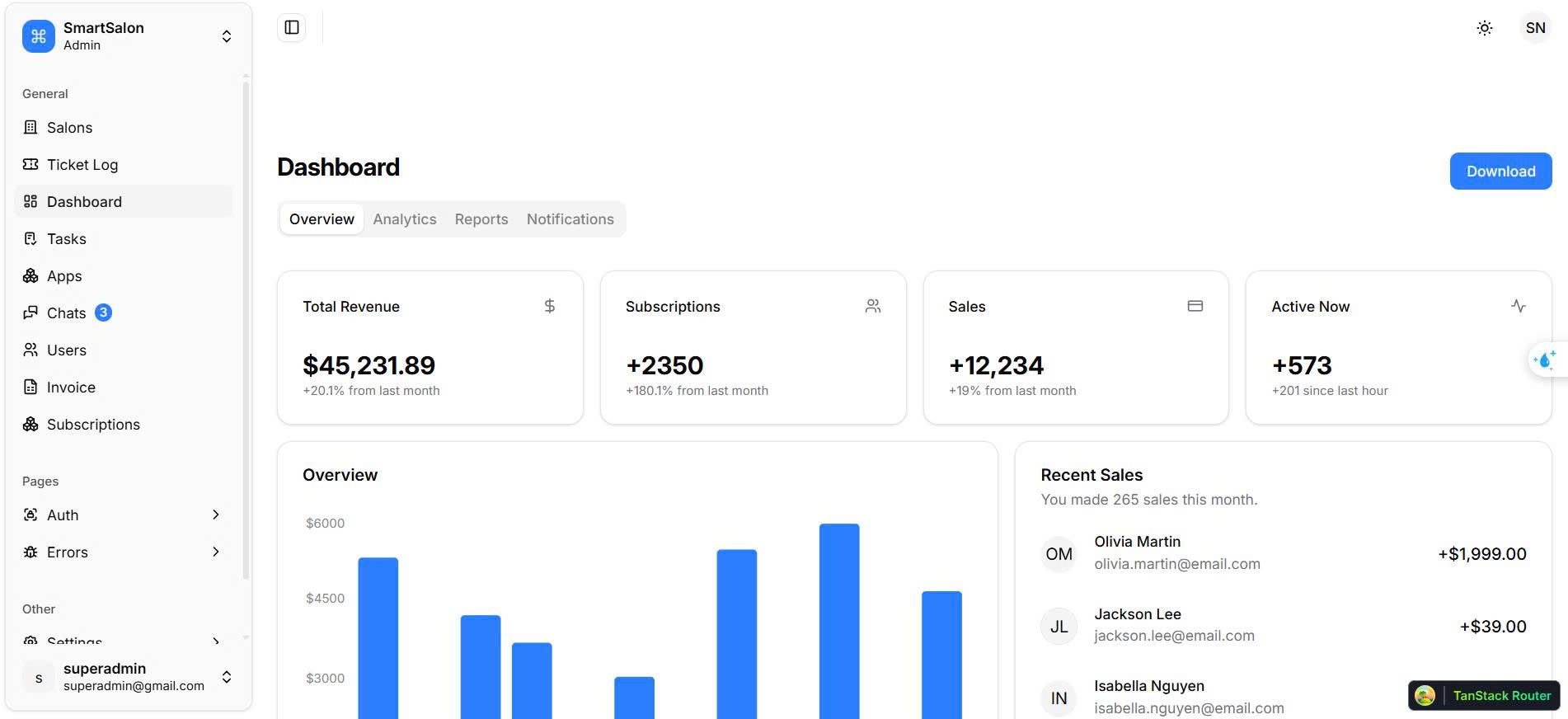
Task: Open Salons from the sidebar
Action: (124, 127)
